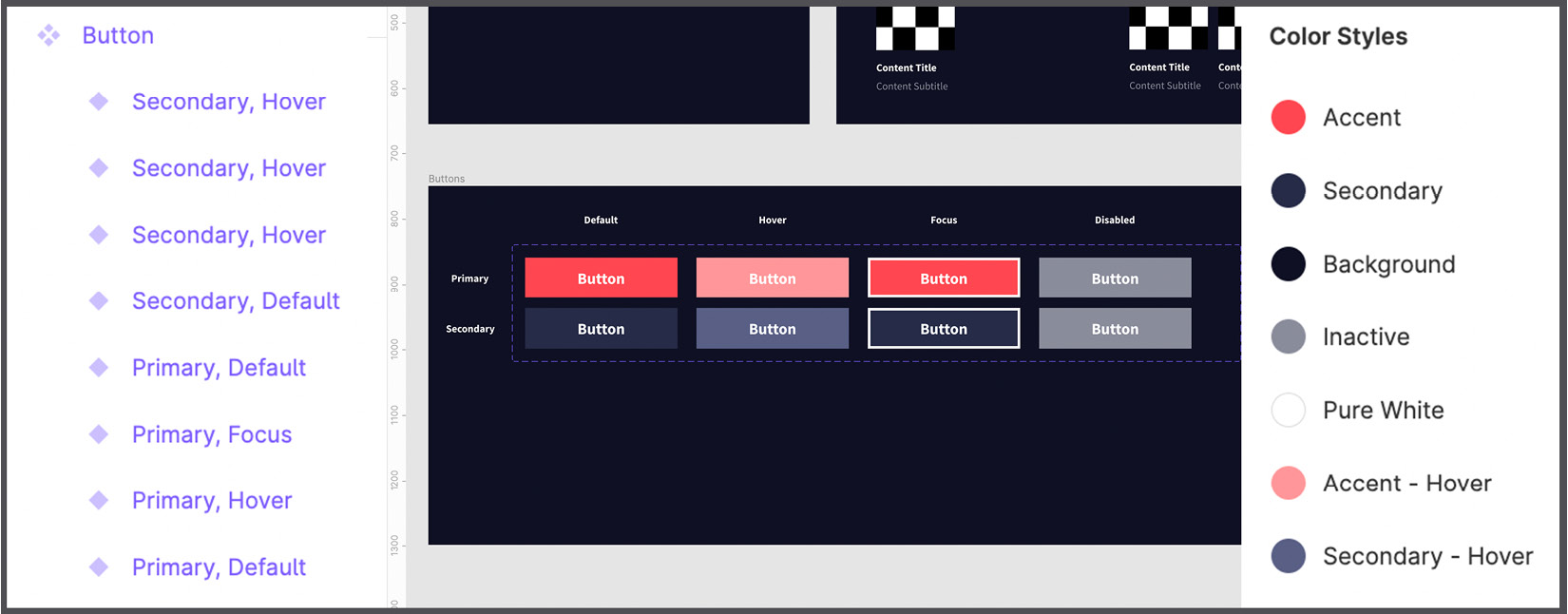Choose the Secondary color style swatch
The height and width of the screenshot is (614, 1568).
(1288, 191)
